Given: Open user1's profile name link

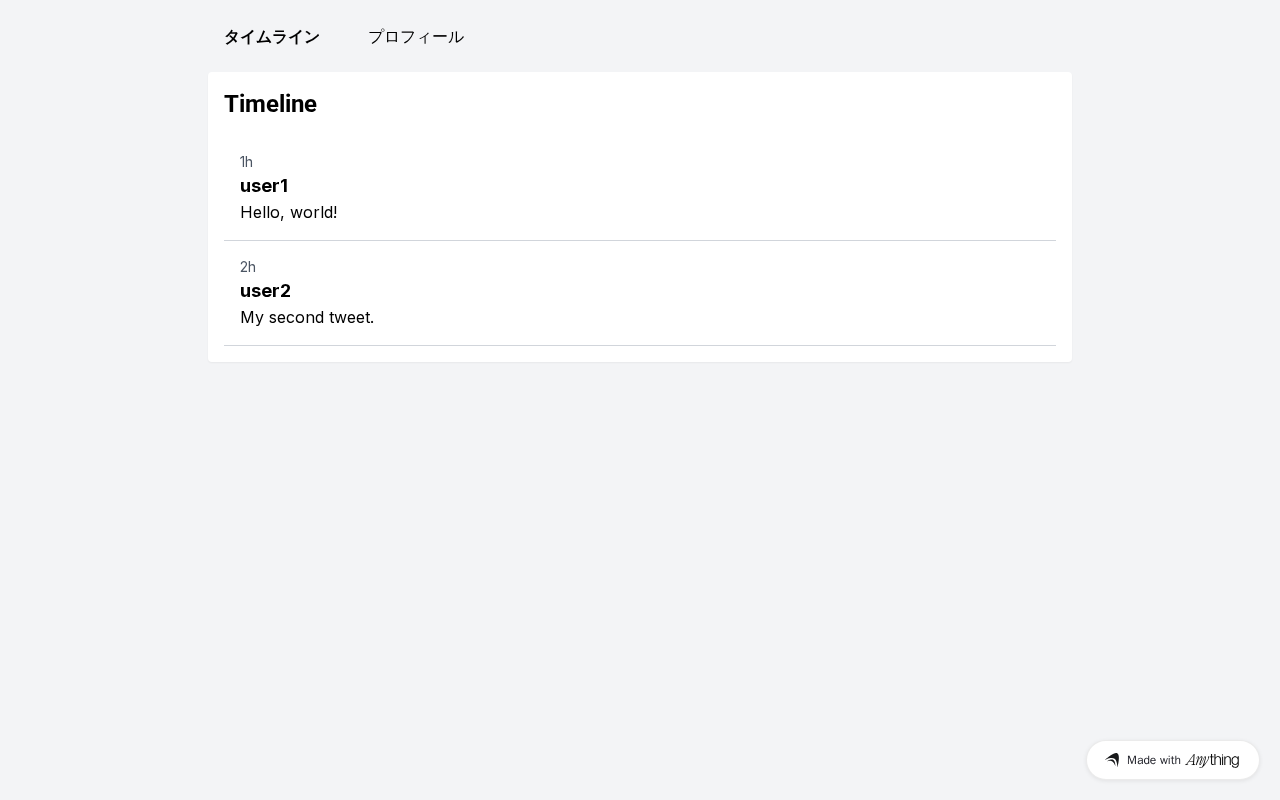Looking at the screenshot, I should point(264,186).
